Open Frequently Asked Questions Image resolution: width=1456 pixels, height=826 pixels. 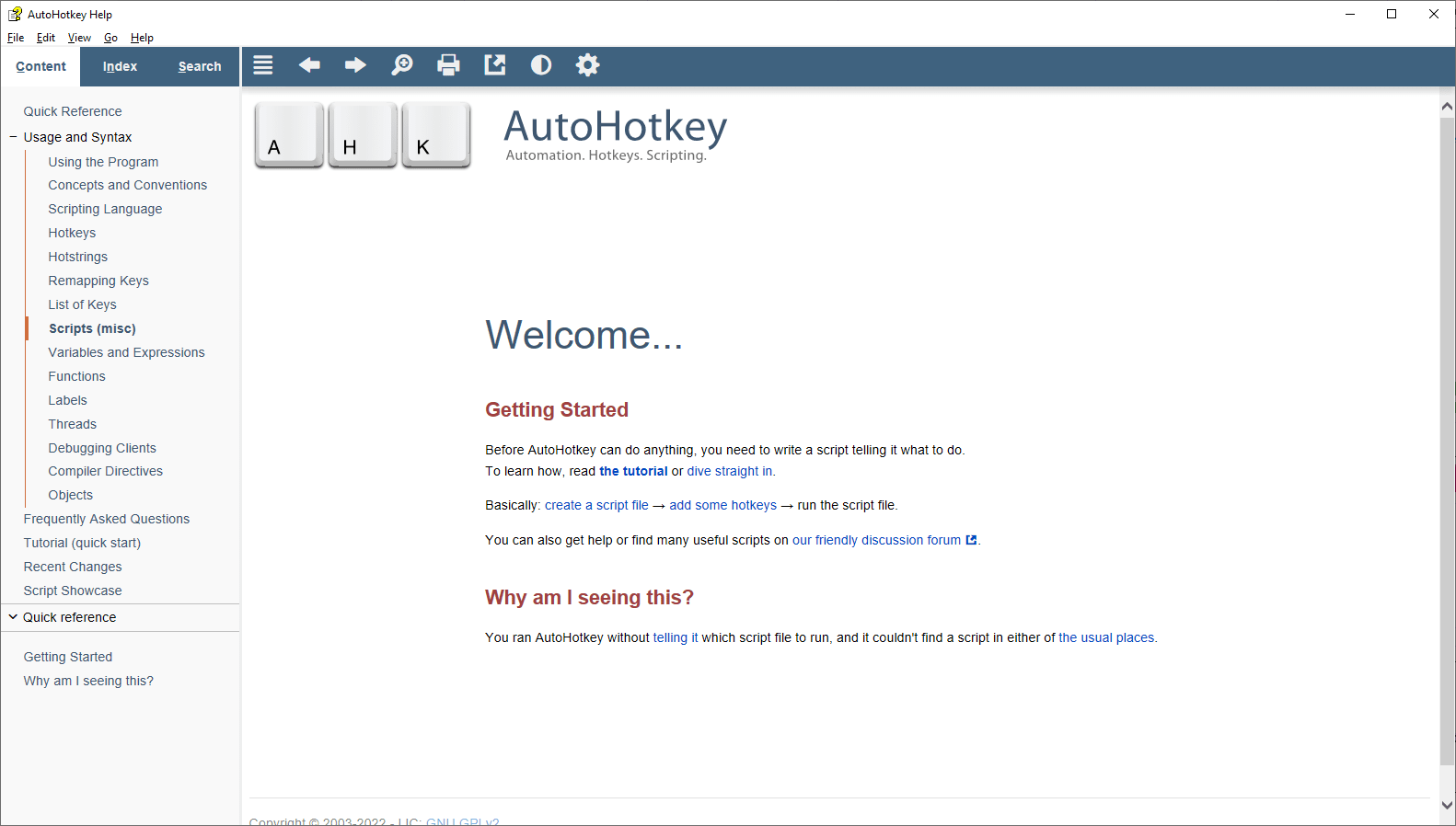(107, 519)
